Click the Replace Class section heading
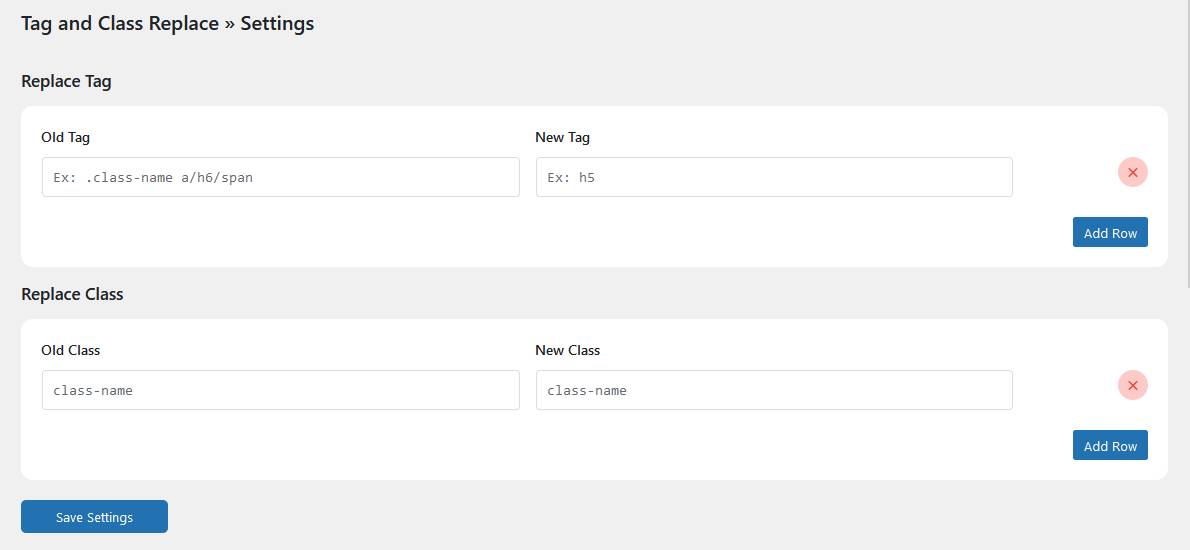Image resolution: width=1190 pixels, height=550 pixels. tap(72, 294)
